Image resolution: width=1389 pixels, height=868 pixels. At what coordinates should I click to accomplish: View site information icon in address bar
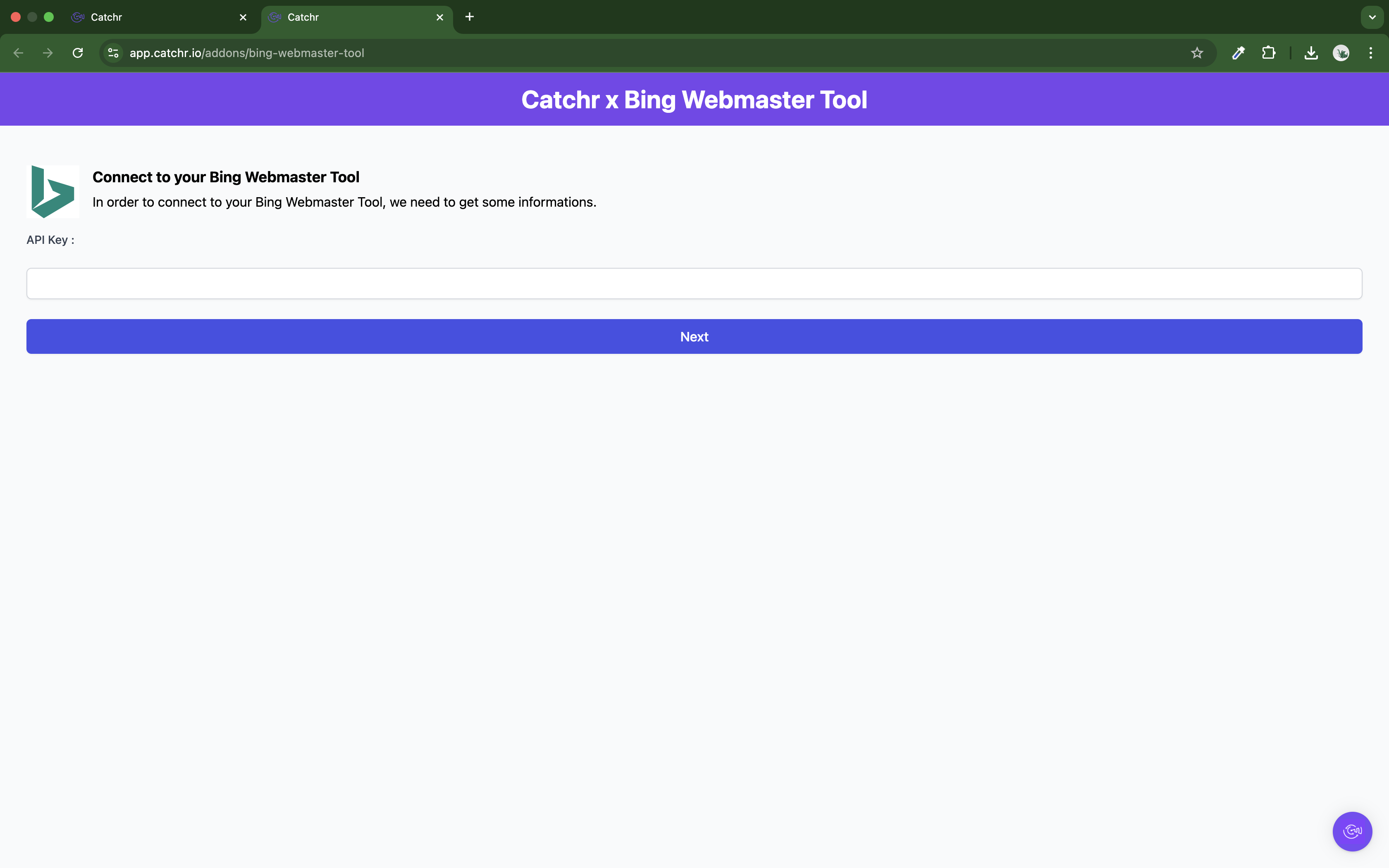[x=113, y=53]
